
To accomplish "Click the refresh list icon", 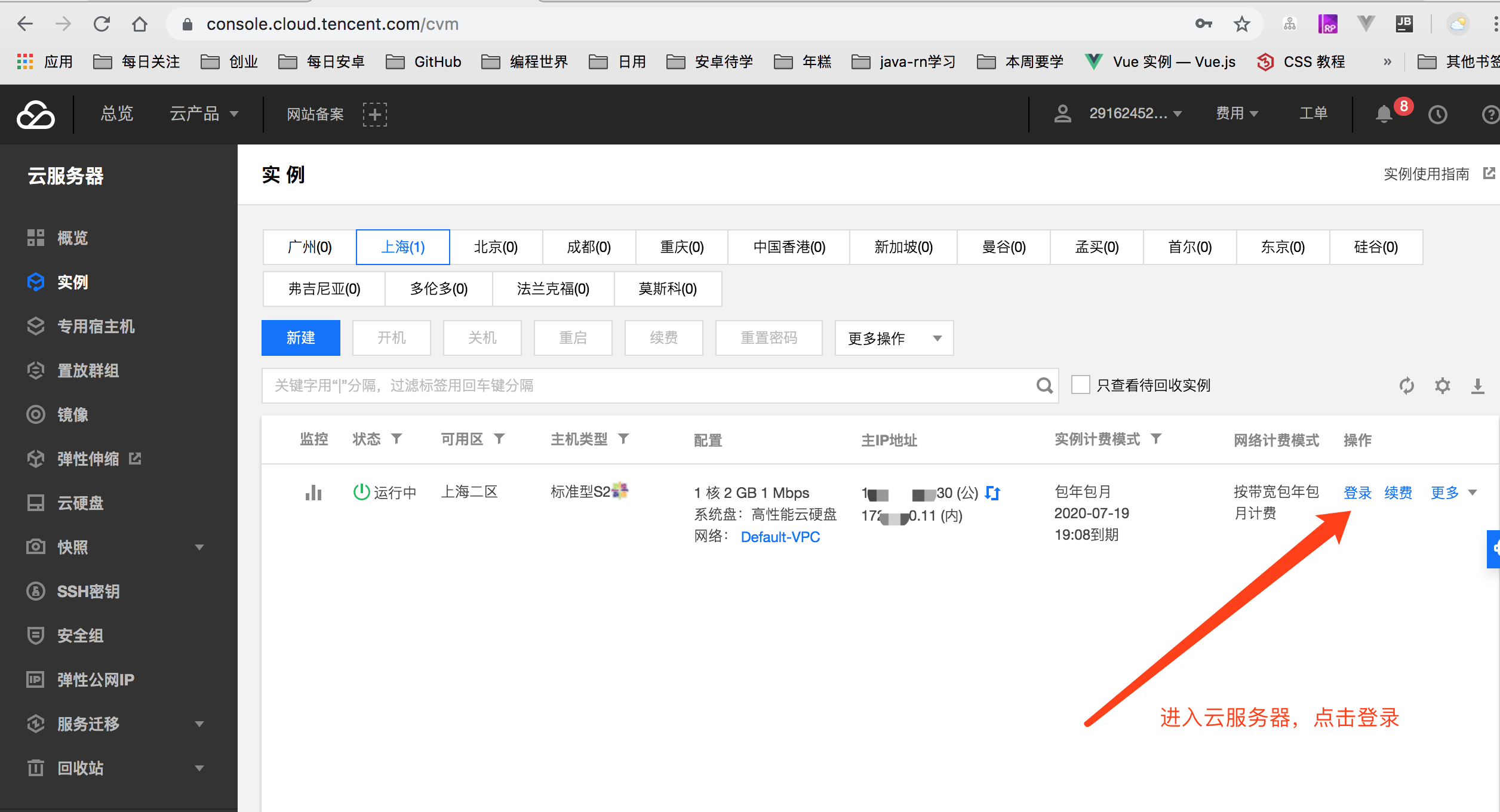I will (x=1406, y=386).
